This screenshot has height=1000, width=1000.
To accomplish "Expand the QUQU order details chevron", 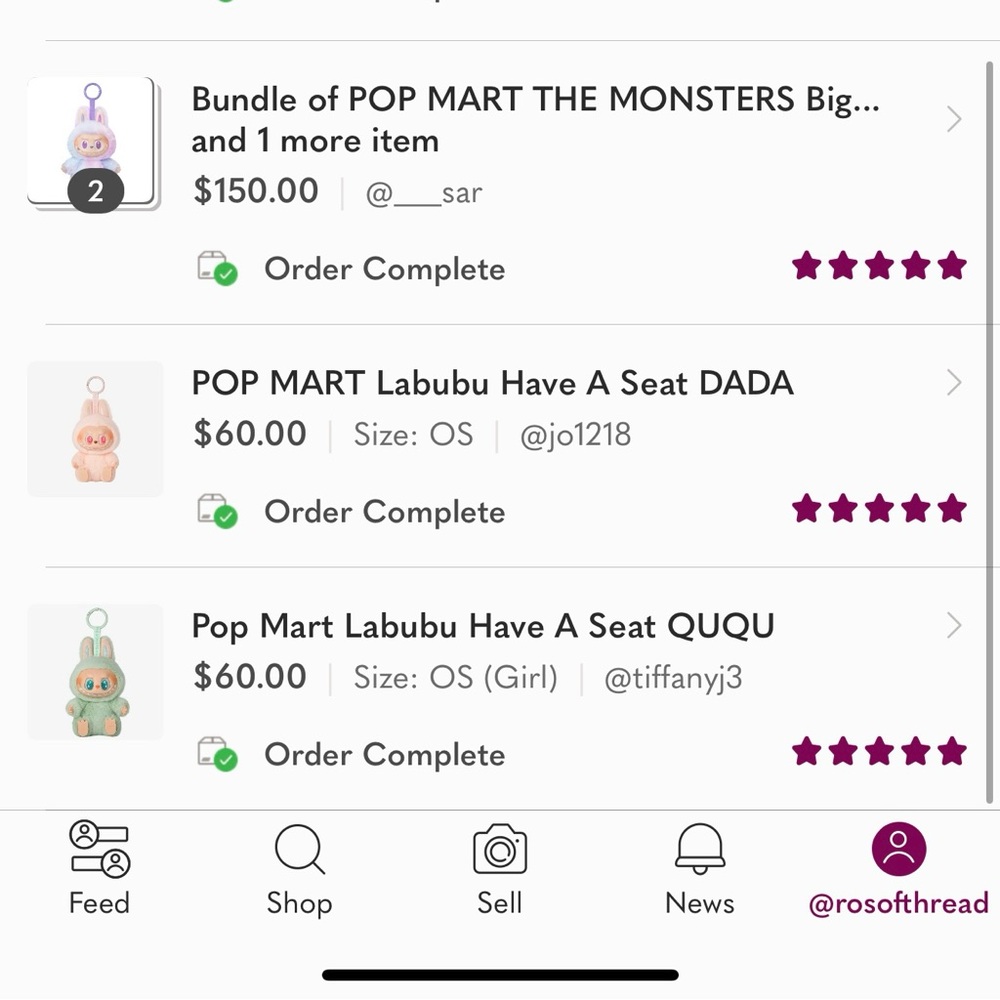I will click(x=953, y=625).
